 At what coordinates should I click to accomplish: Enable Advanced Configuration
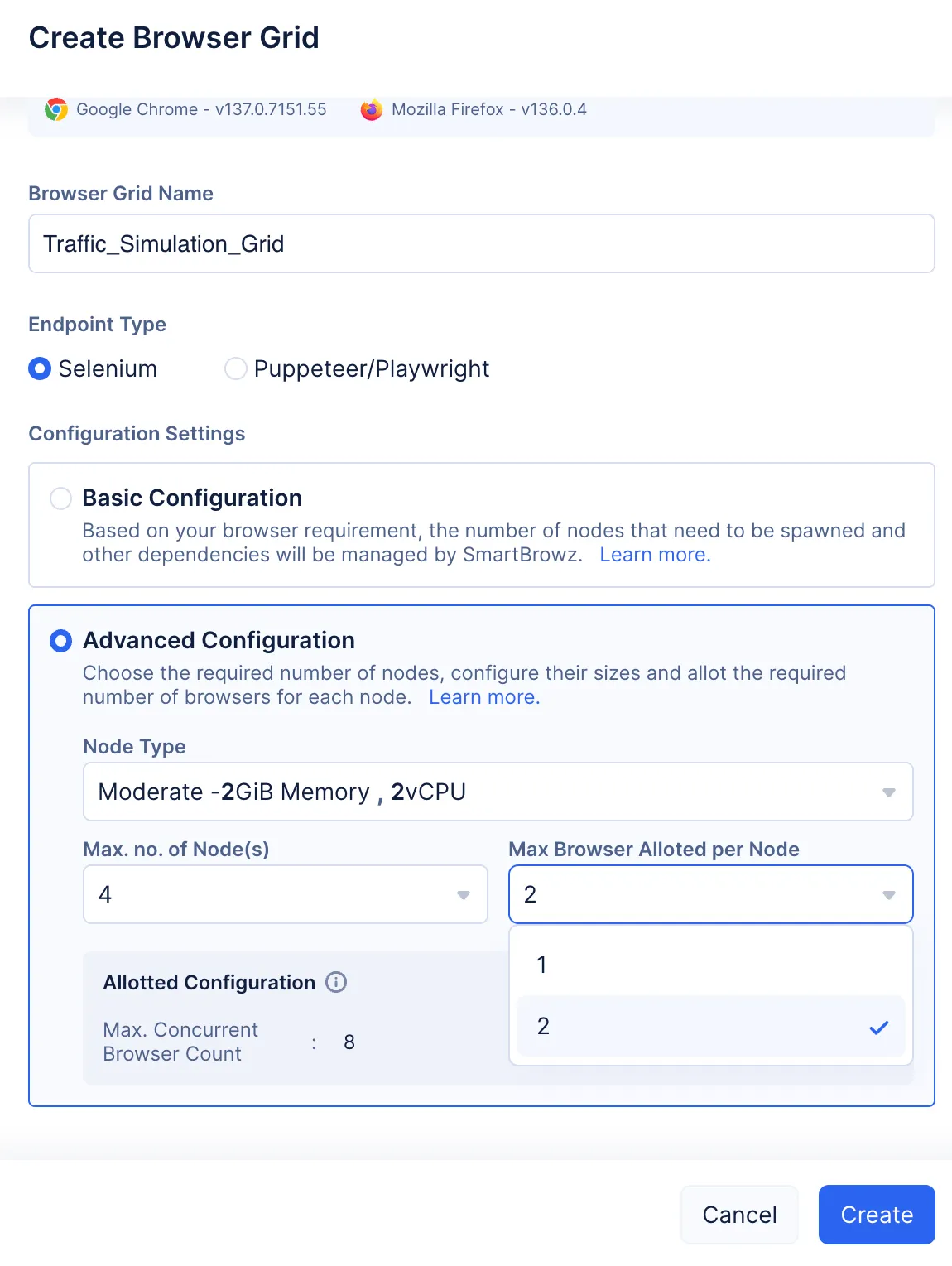(x=60, y=640)
